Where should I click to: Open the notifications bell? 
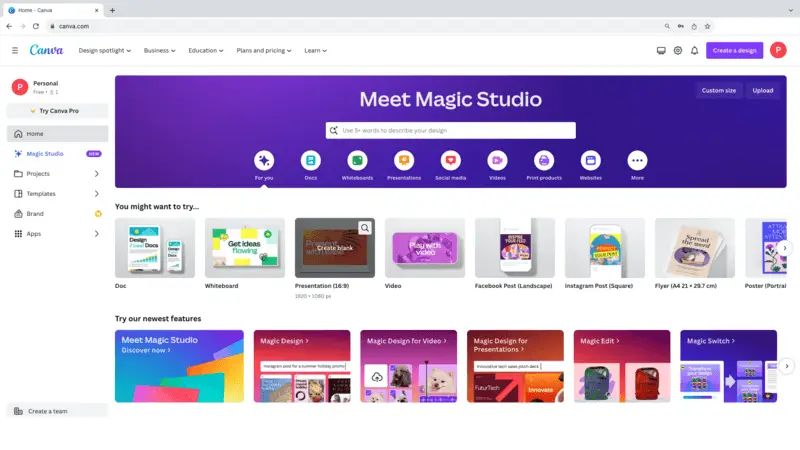[694, 51]
